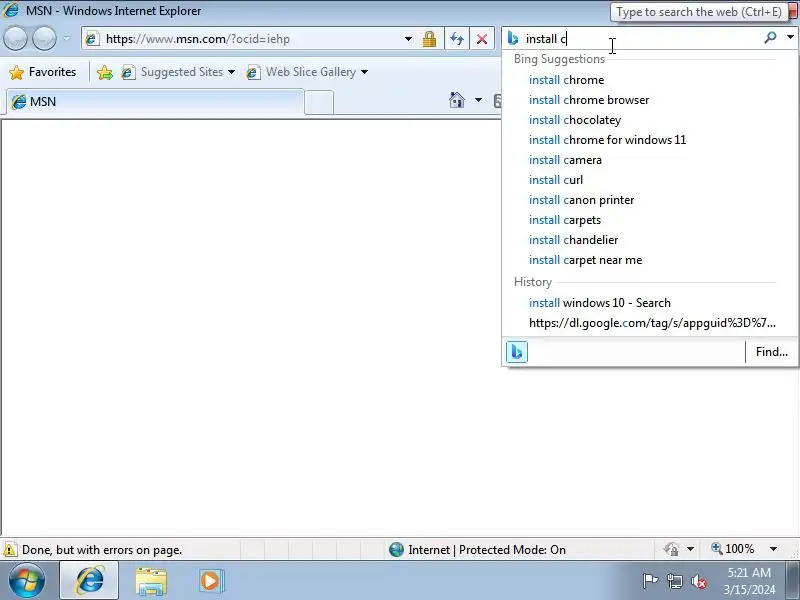This screenshot has width=800, height=600.
Task: Click the taskbar clock showing 5:21 AM
Action: tap(749, 581)
